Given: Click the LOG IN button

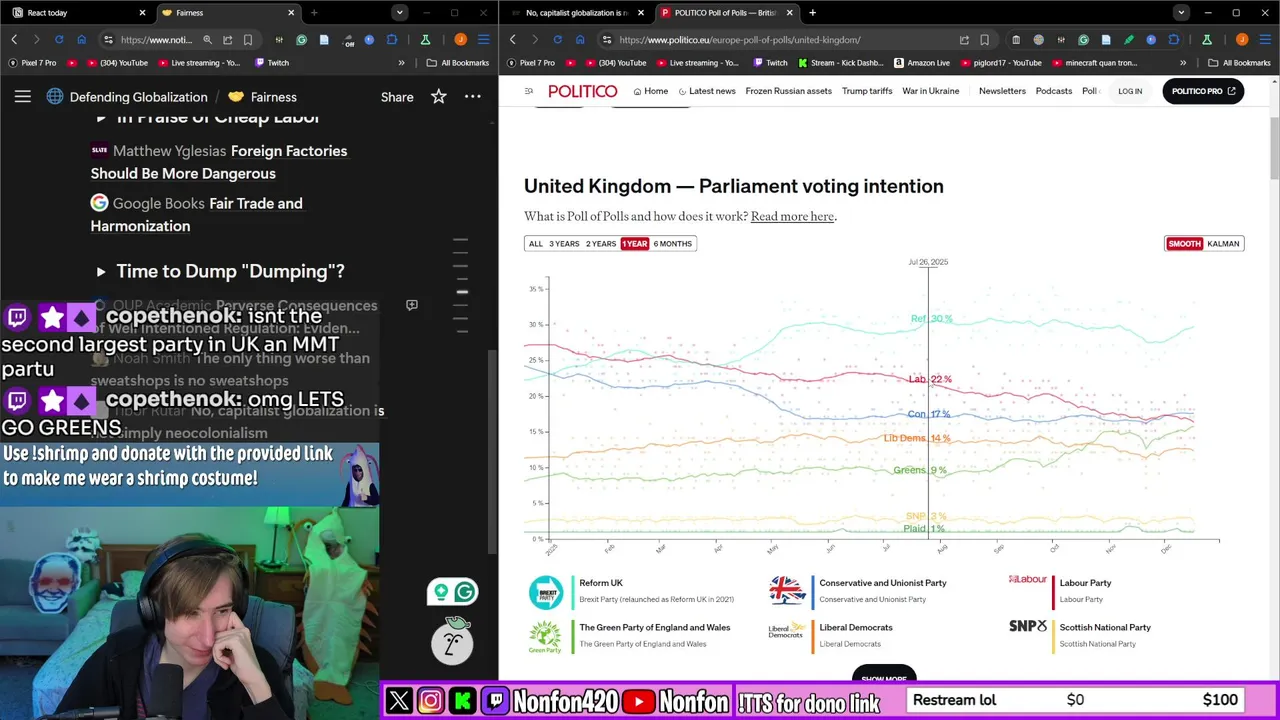Looking at the screenshot, I should (x=1130, y=91).
